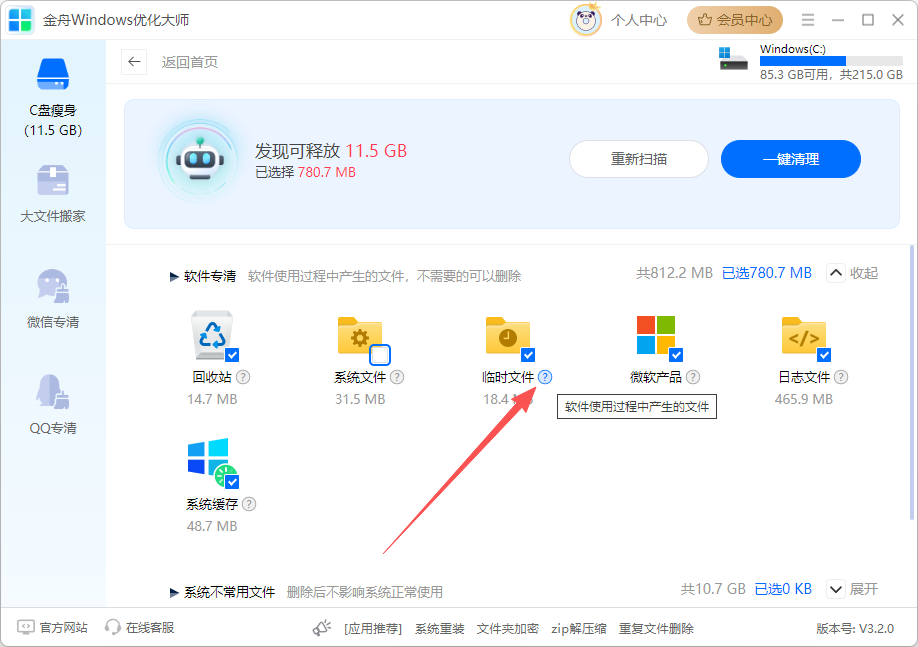
Task: Click the 48.7 MB size under 系统缓存
Action: 212,526
